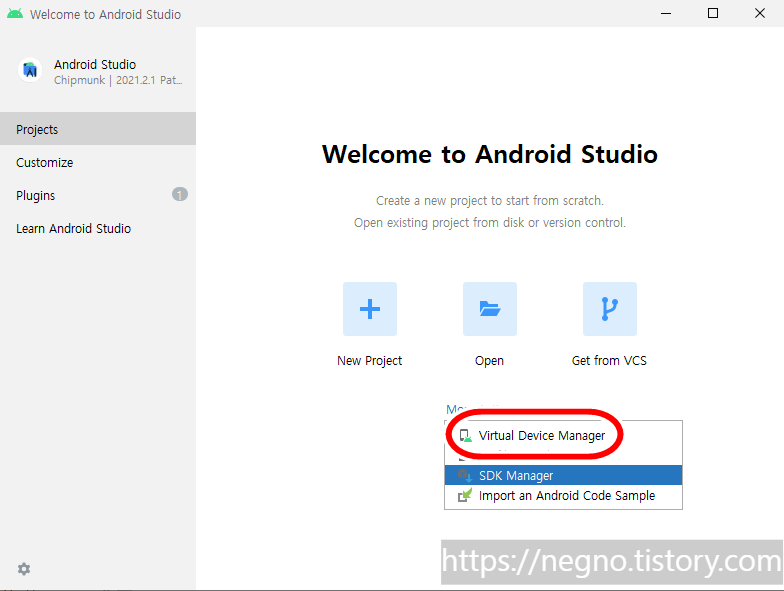Click the Android Studio logo in the sidebar
Viewport: 784px width, 591px height.
coord(30,70)
